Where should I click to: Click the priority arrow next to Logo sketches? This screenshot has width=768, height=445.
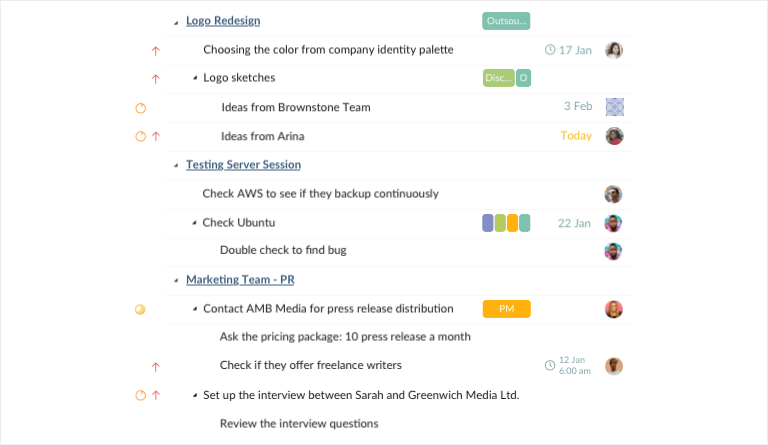156,79
